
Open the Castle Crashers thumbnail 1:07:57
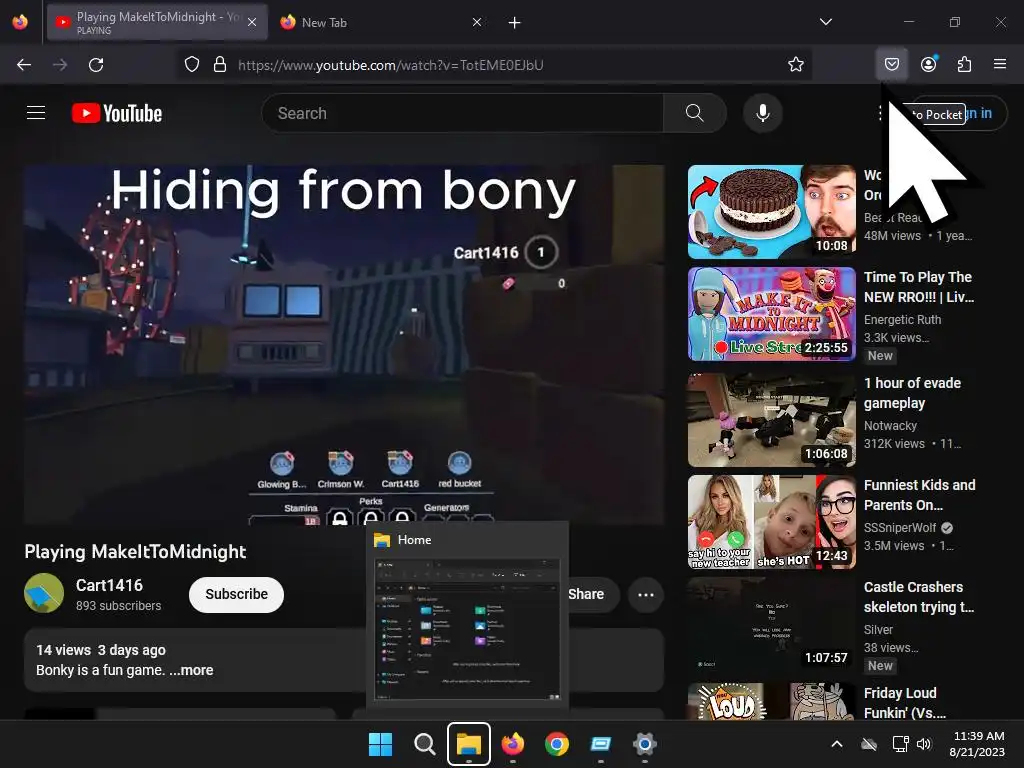[x=771, y=624]
